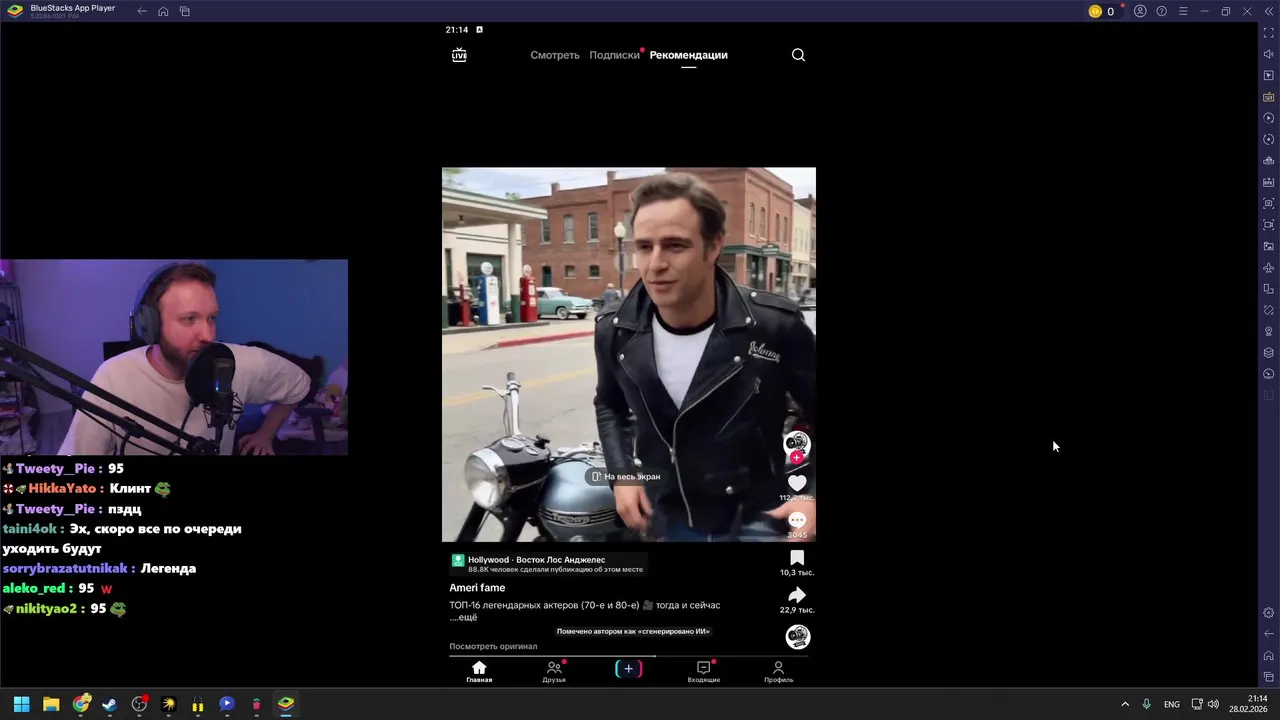
Task: Open the Windows Start menu
Action: tap(21, 704)
